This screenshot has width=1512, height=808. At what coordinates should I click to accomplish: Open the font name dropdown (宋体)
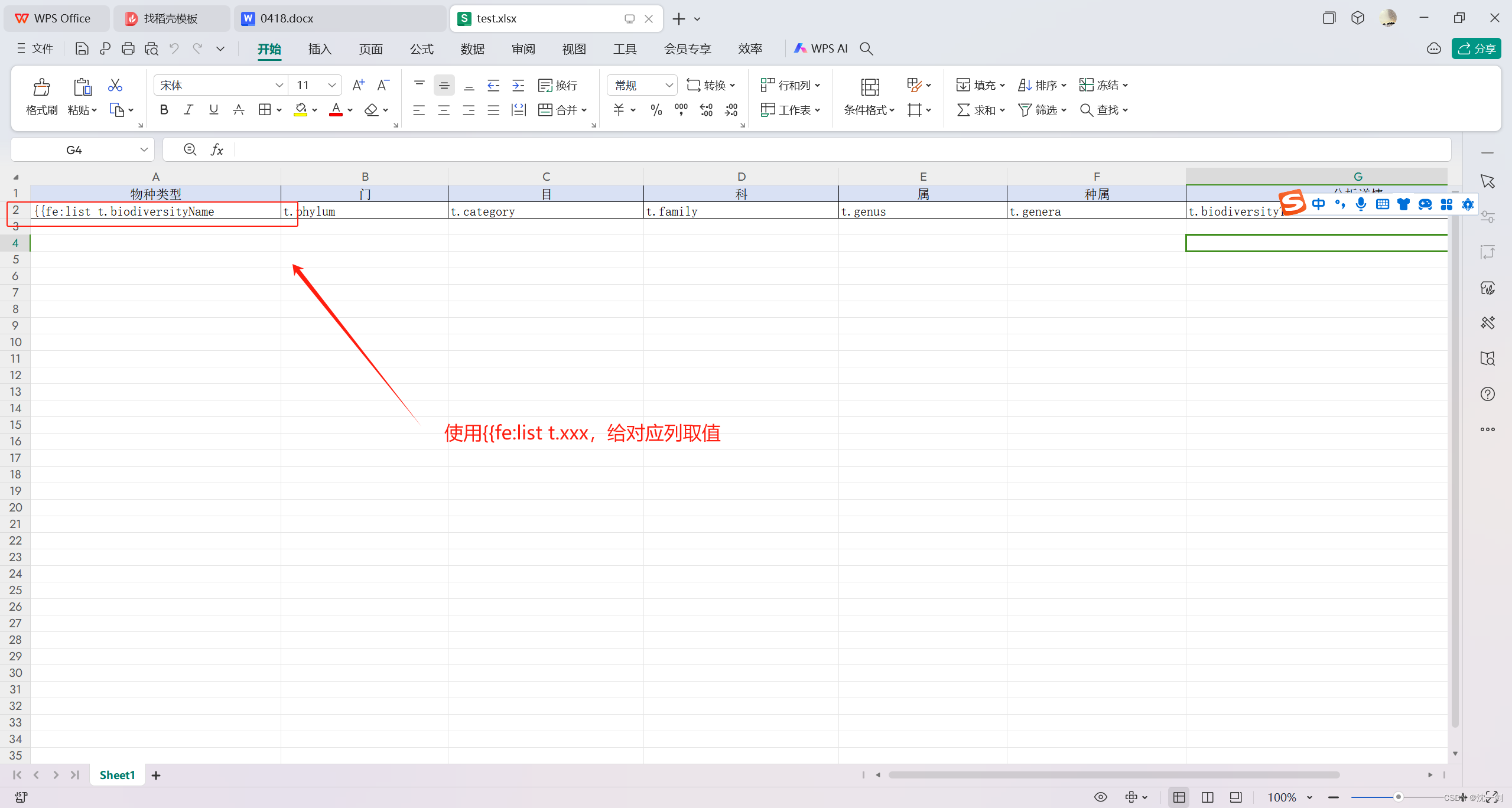tap(279, 86)
